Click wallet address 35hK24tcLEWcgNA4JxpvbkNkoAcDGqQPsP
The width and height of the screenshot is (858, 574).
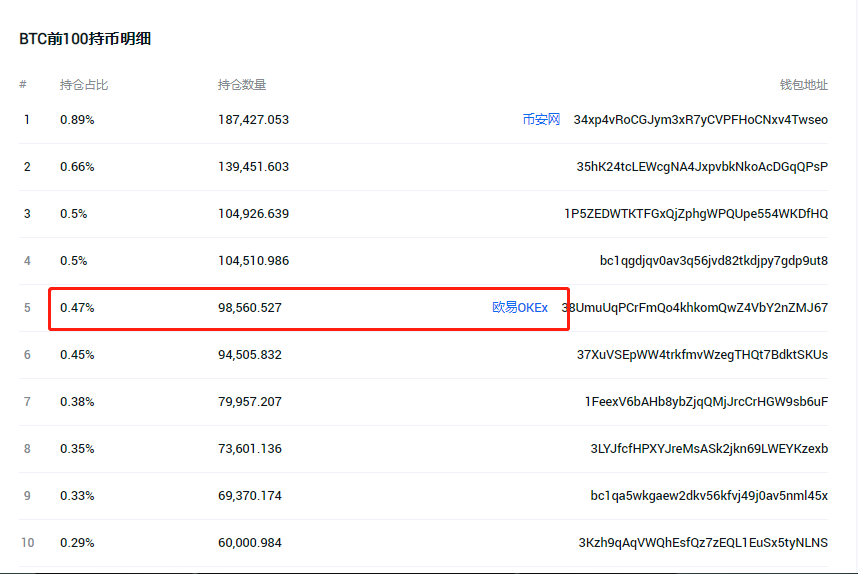click(702, 167)
